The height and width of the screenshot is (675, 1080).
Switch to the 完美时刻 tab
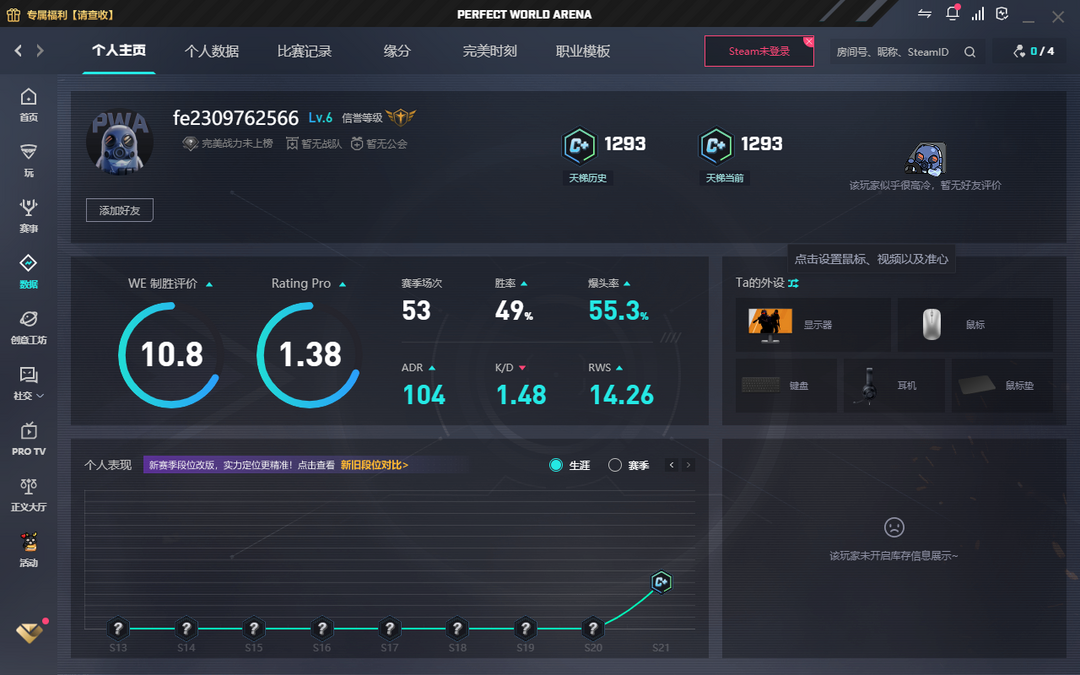pos(490,51)
